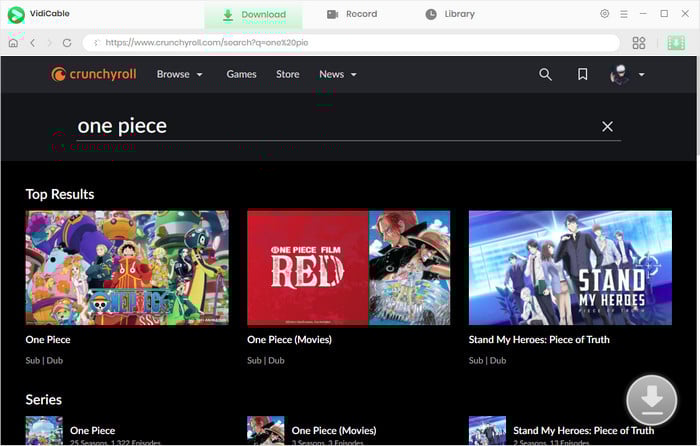Clear the search with X icon

(x=607, y=127)
